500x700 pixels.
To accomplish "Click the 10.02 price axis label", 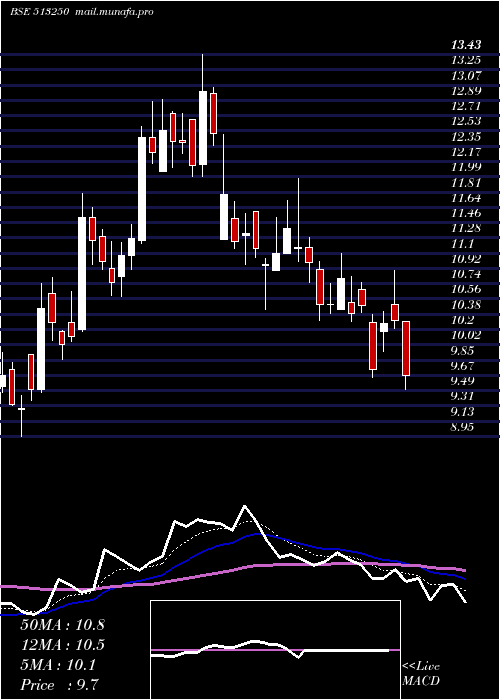I will (466, 335).
